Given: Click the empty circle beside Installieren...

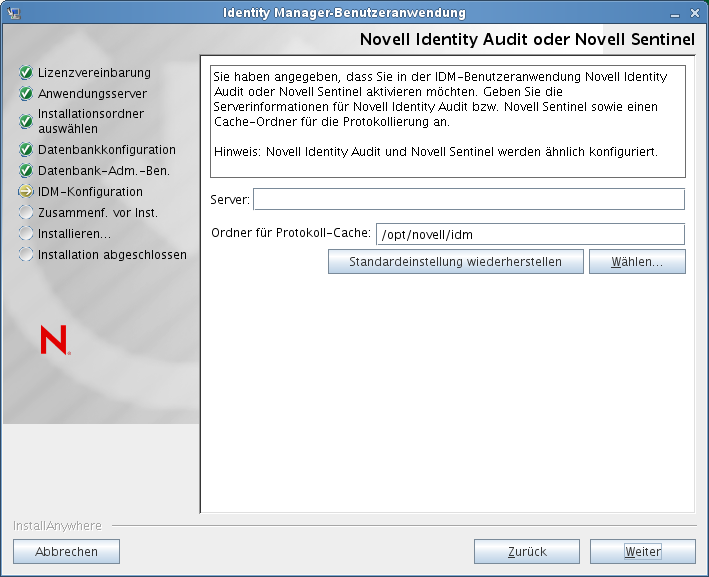Looking at the screenshot, I should 26,233.
